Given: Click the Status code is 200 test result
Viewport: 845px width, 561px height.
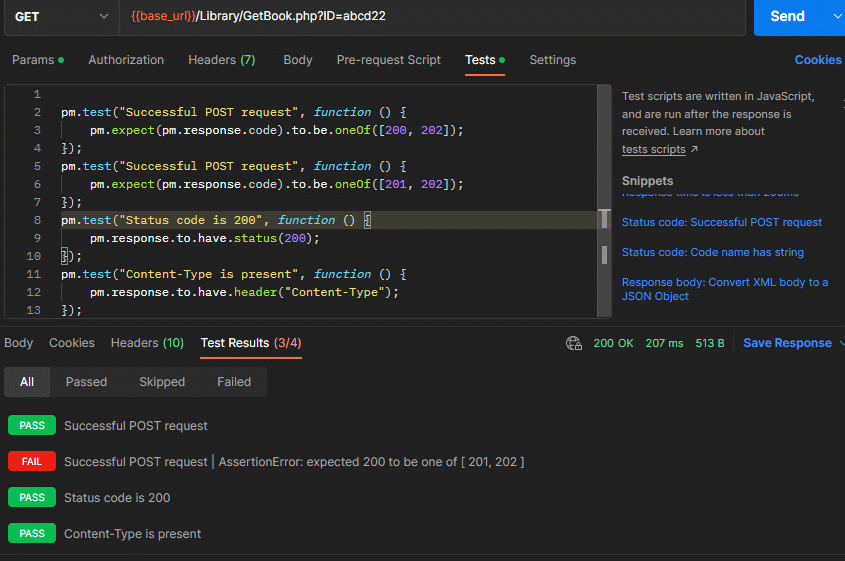Looking at the screenshot, I should [x=117, y=497].
